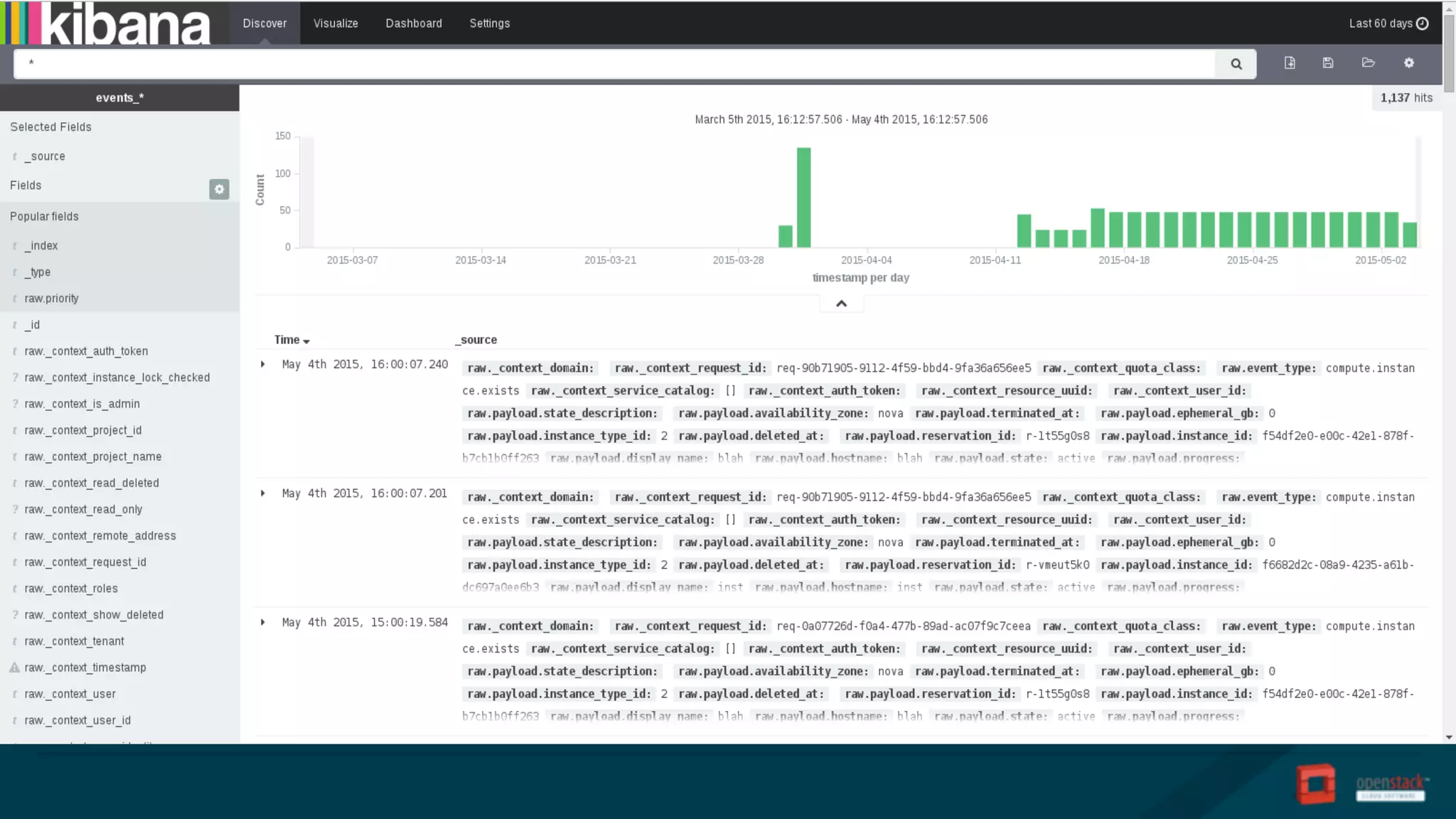
Task: Click the tallest histogram bar
Action: tap(803, 197)
